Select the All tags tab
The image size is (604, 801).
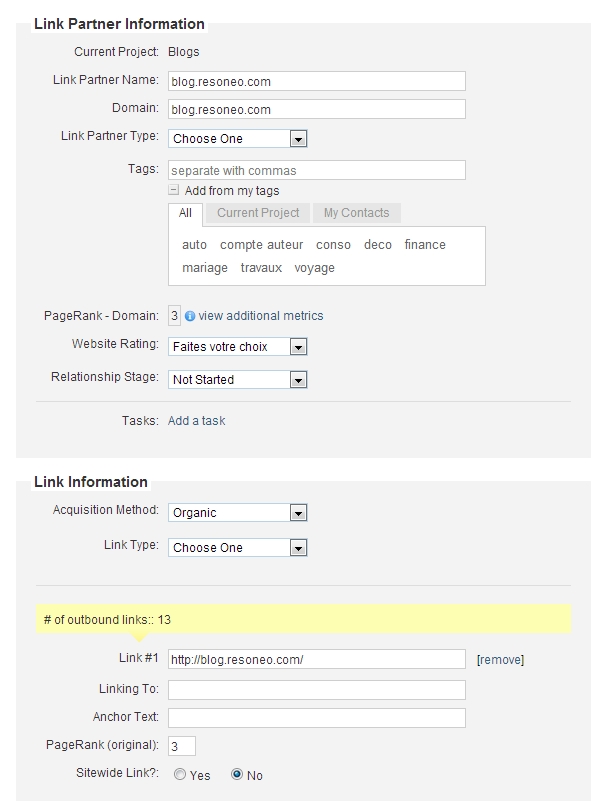pyautogui.click(x=185, y=214)
